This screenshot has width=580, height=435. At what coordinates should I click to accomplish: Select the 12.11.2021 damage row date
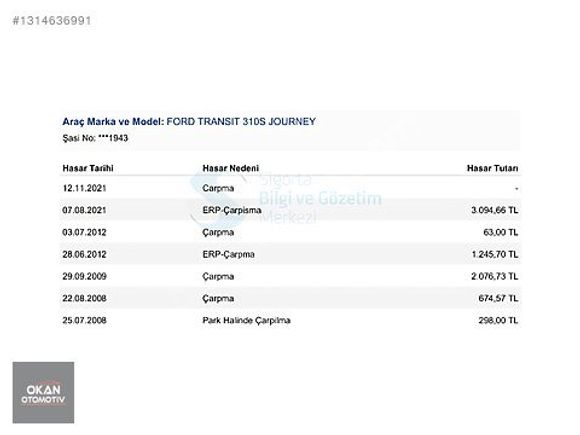click(x=84, y=188)
